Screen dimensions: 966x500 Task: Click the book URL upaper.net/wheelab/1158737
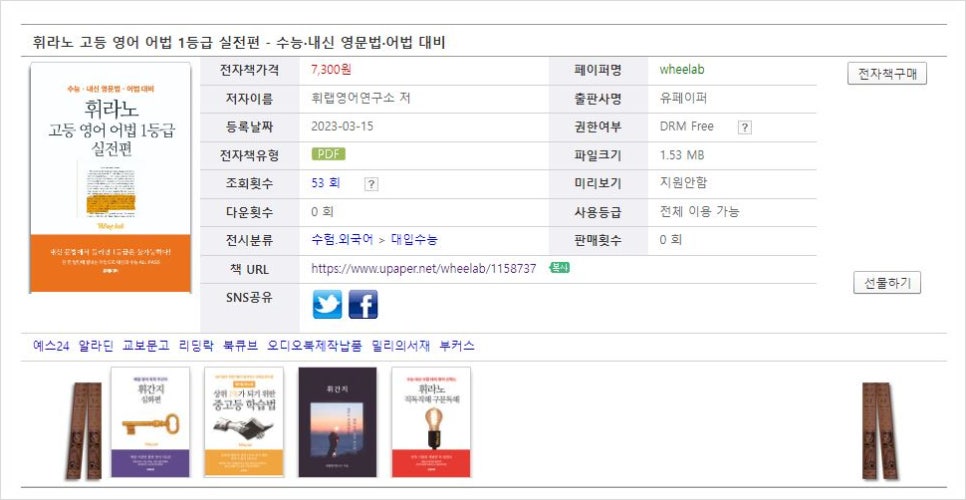(x=424, y=268)
